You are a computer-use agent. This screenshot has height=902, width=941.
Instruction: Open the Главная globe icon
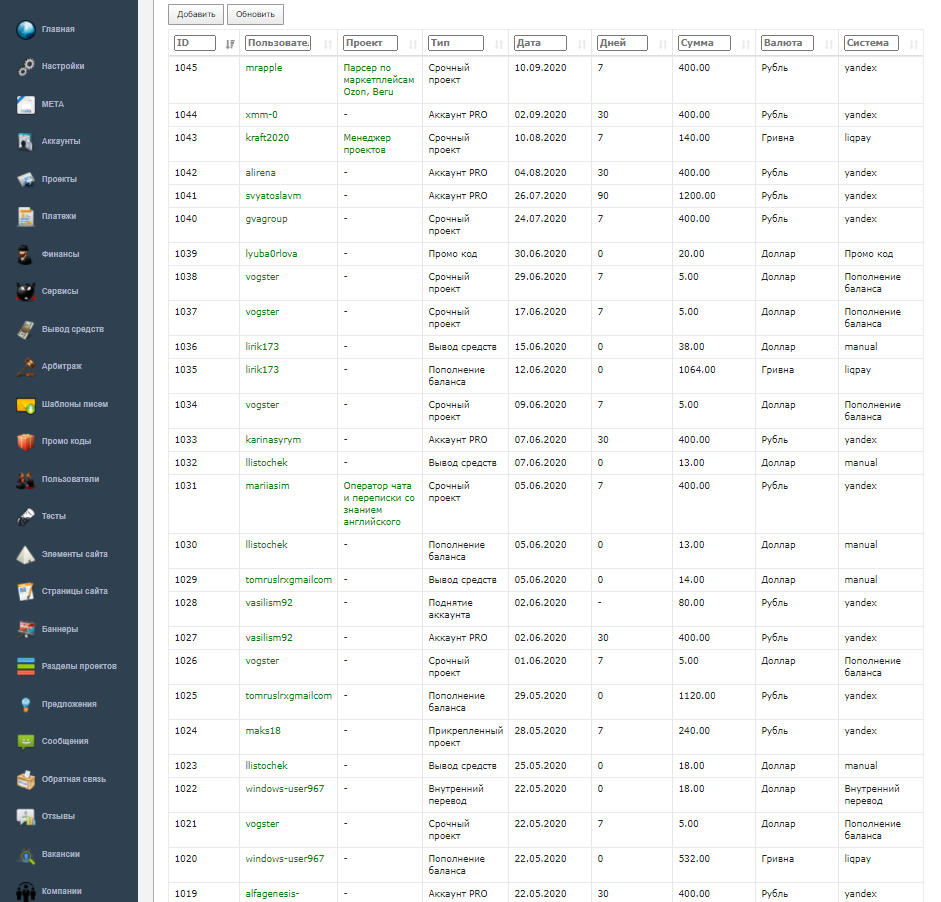point(26,29)
